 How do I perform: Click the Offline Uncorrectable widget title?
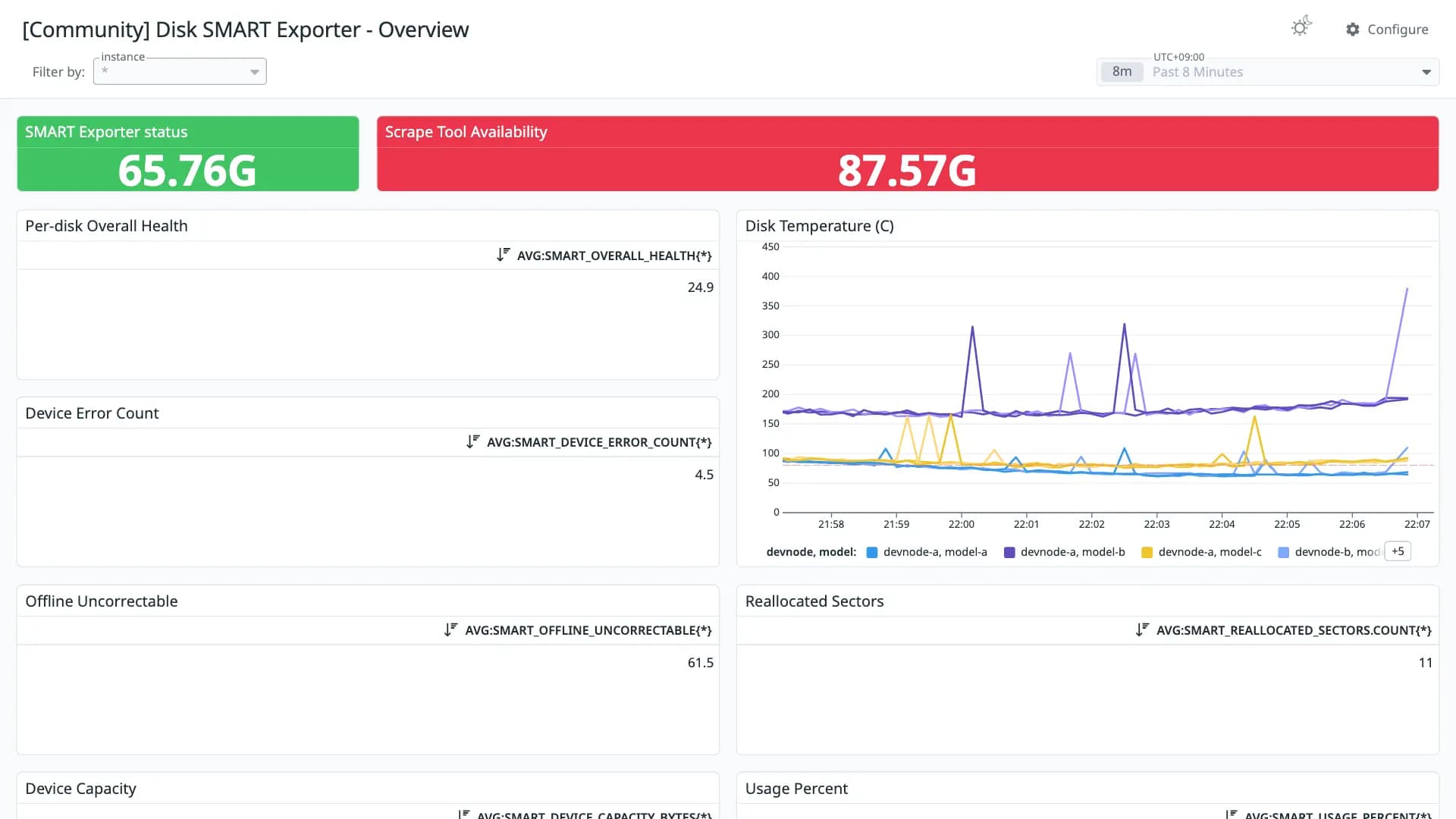tap(102, 601)
